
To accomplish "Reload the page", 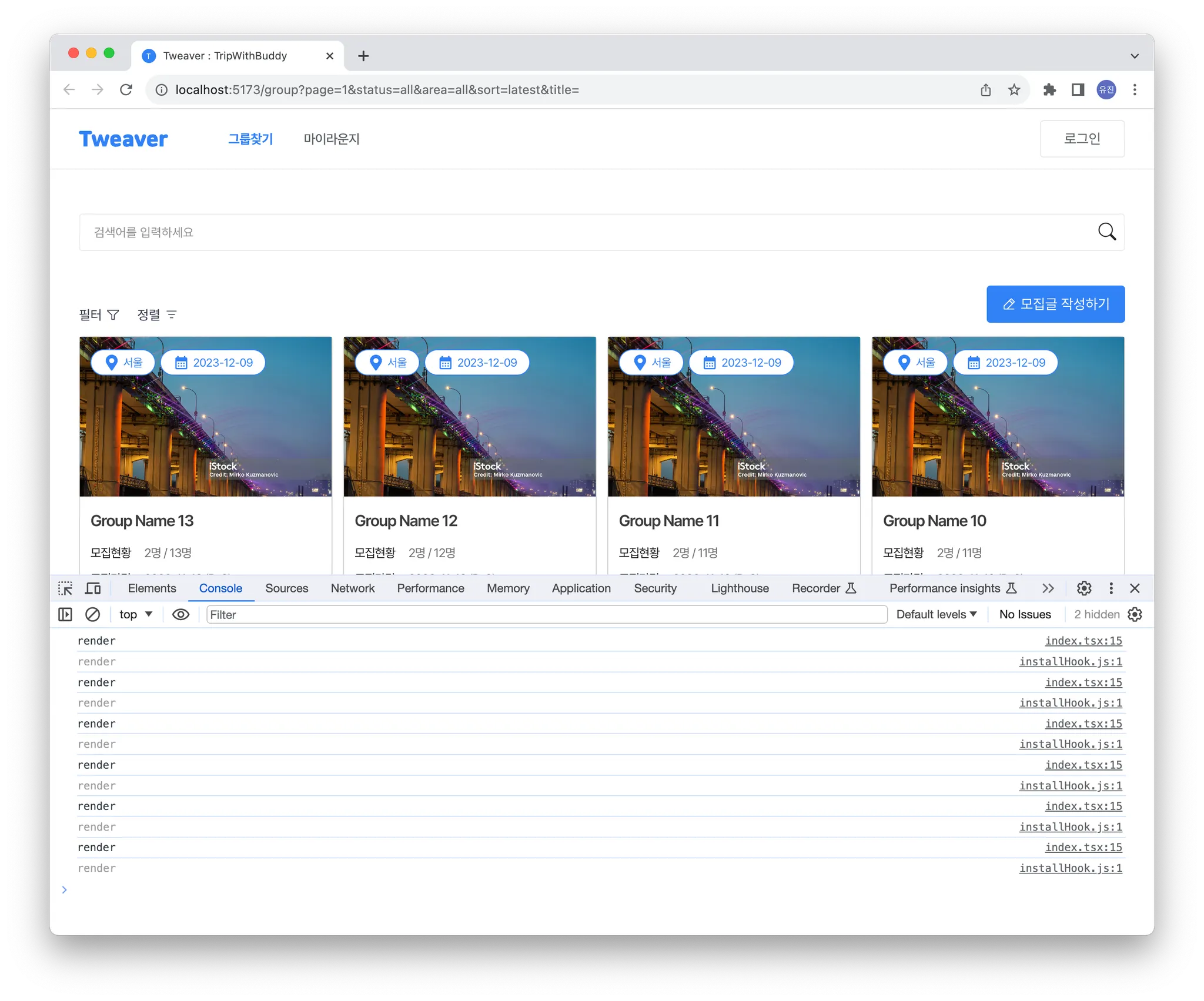I will 126,89.
